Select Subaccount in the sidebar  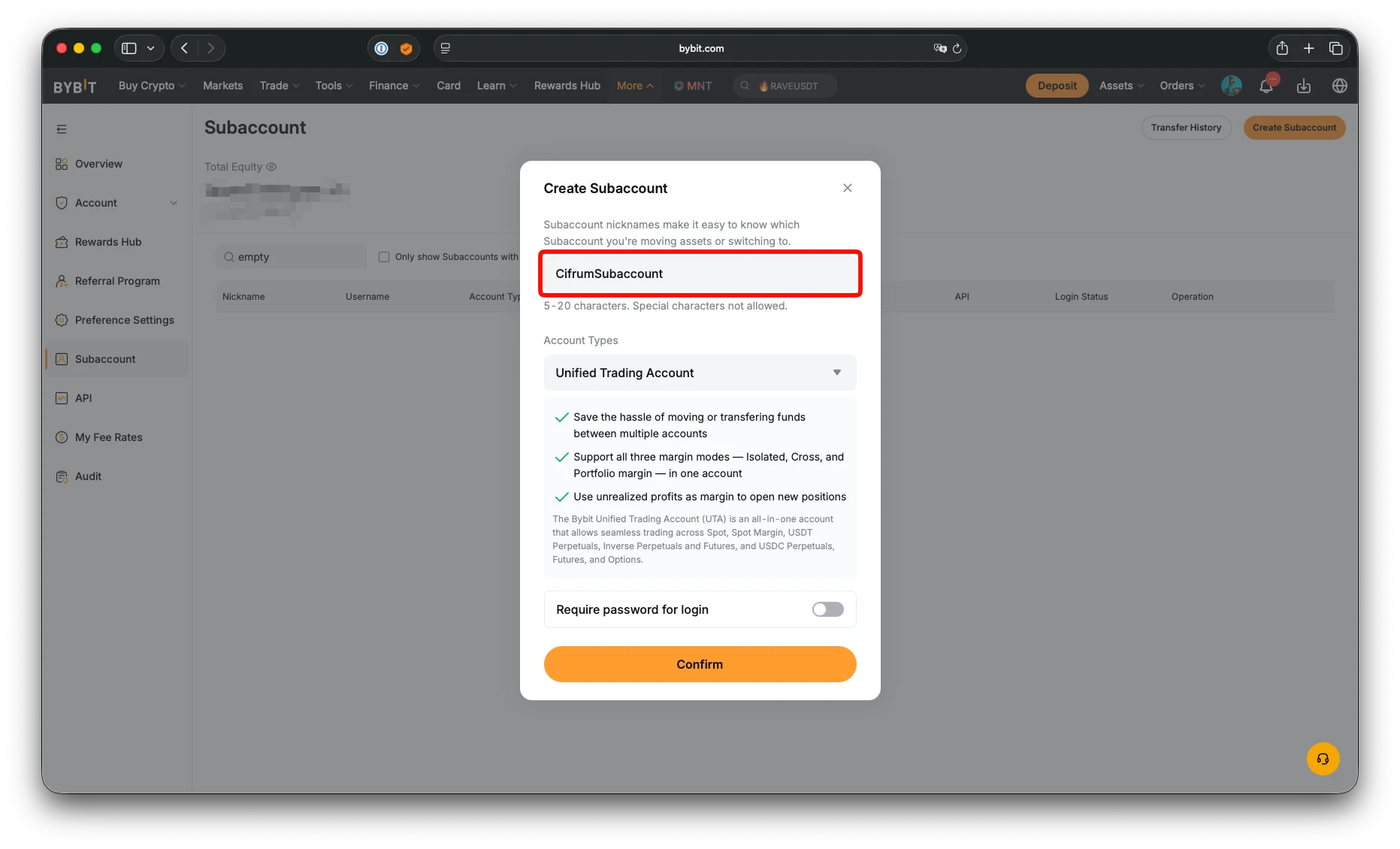117,359
